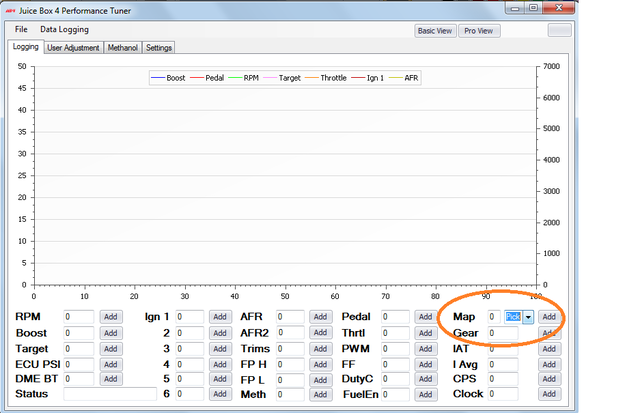Image resolution: width=640 pixels, height=413 pixels.
Task: Open the Settings tab
Action: 159,48
